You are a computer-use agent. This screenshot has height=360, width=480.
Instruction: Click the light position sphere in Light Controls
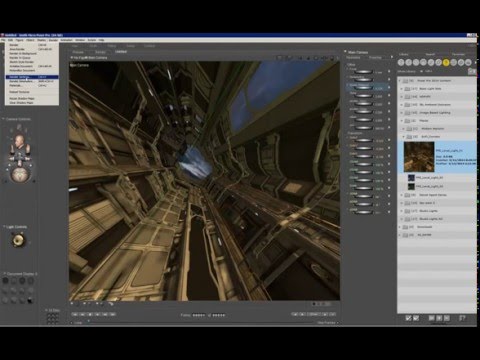18,240
